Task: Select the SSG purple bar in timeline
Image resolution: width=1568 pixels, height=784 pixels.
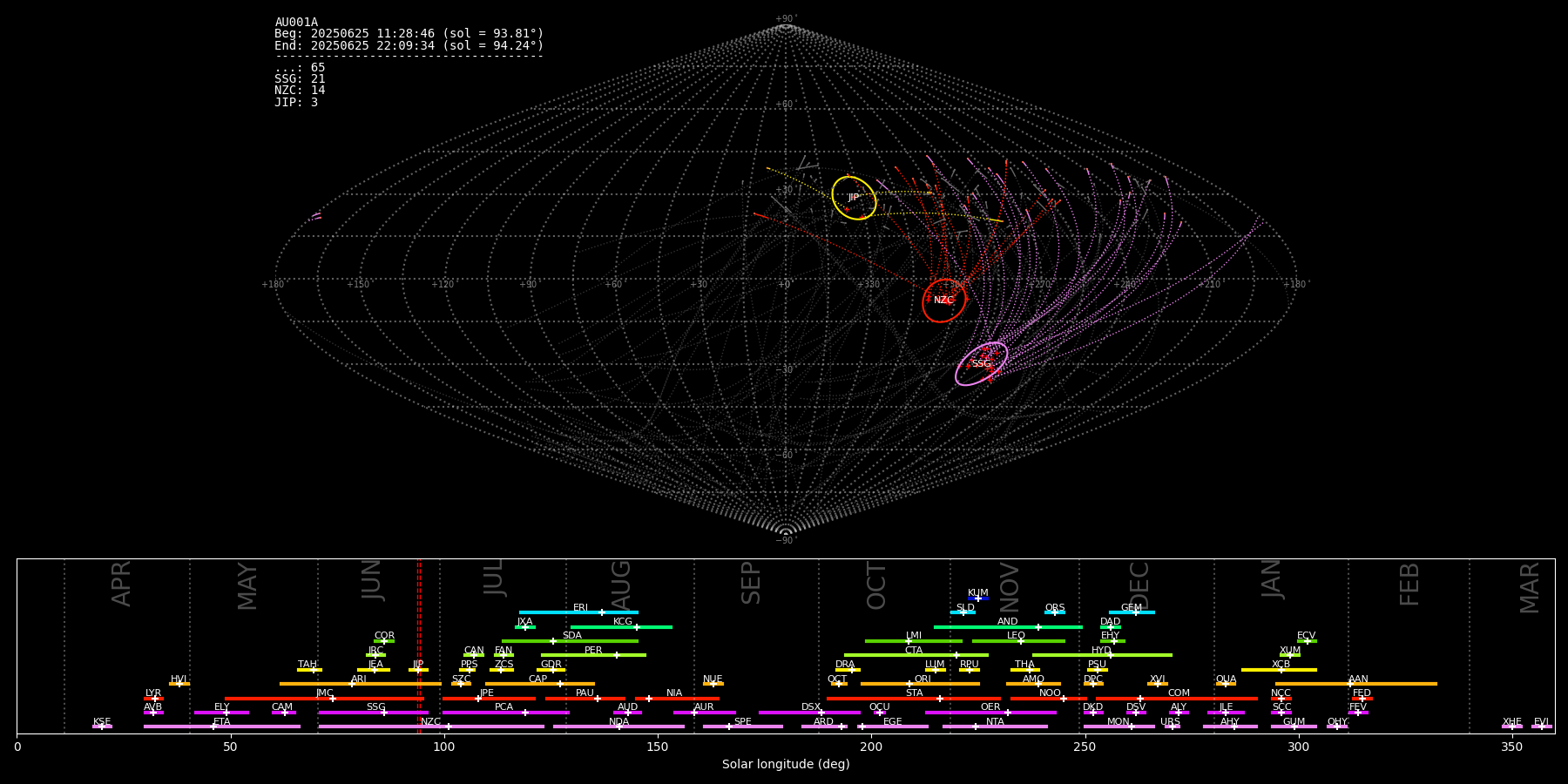Action: coord(373,713)
